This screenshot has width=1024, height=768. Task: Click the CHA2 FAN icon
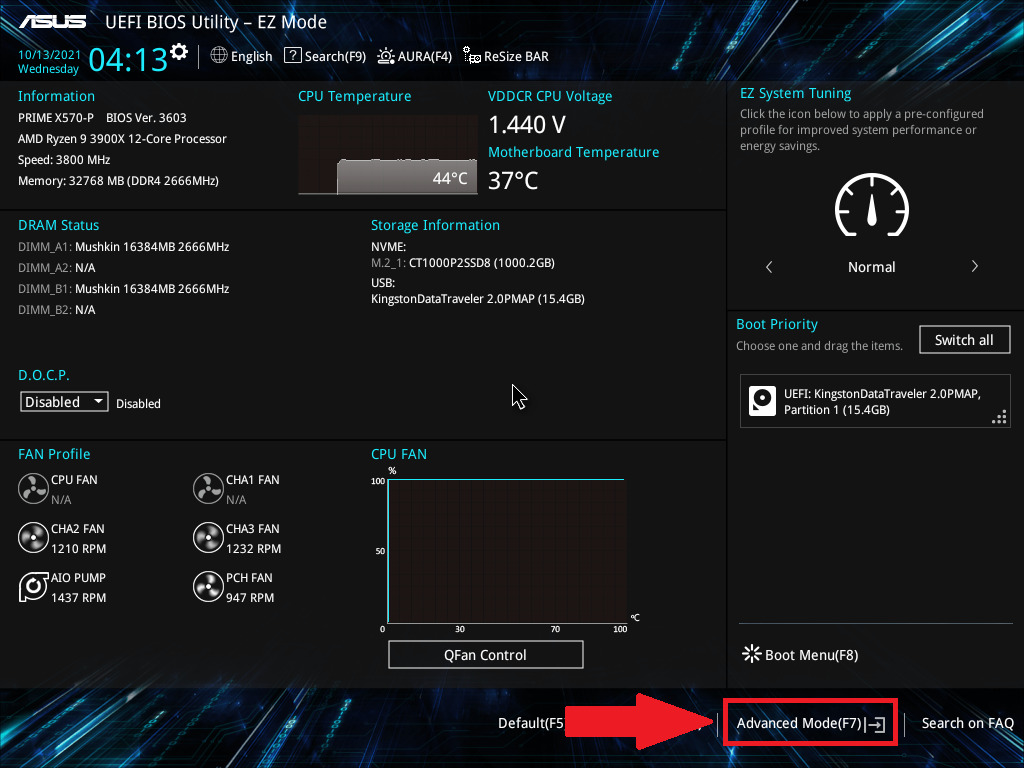pyautogui.click(x=33, y=538)
